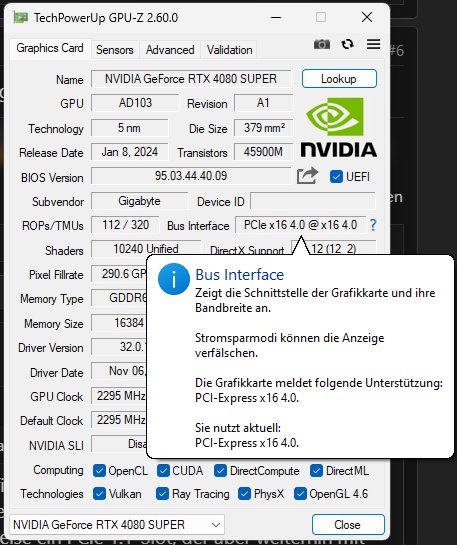Take a screenshot with the camera icon

322,44
